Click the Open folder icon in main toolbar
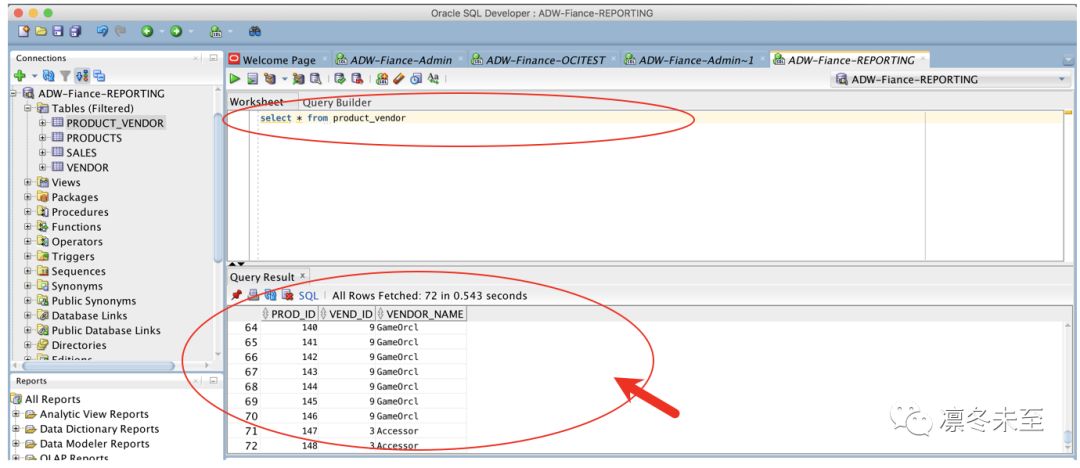The image size is (1080, 468). pos(41,31)
